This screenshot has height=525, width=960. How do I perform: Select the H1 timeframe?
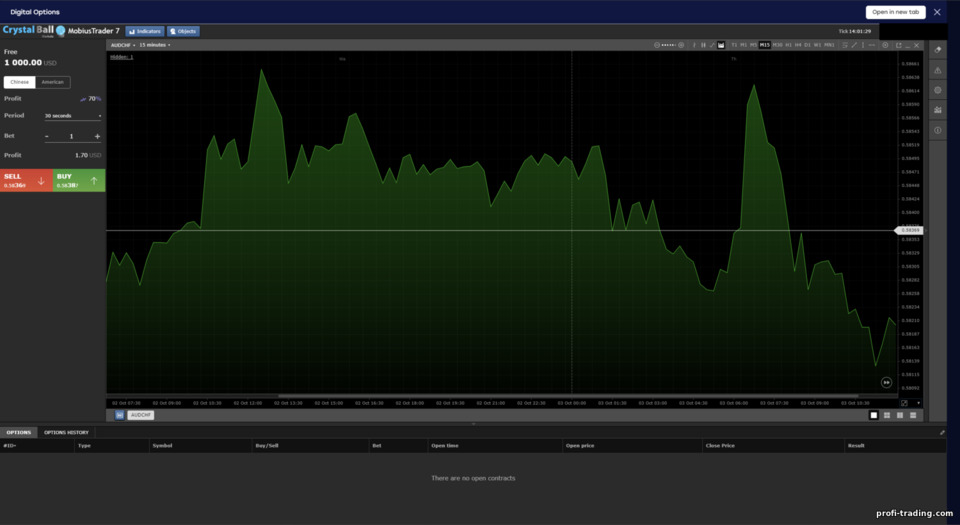[x=789, y=45]
